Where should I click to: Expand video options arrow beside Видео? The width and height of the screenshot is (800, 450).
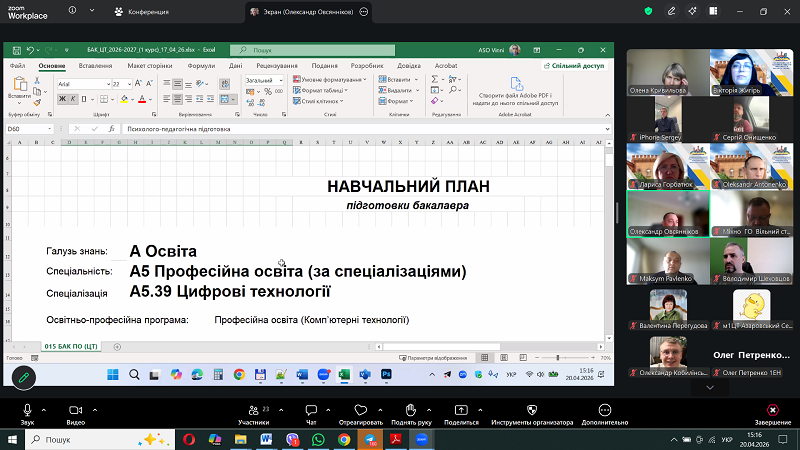tap(97, 409)
